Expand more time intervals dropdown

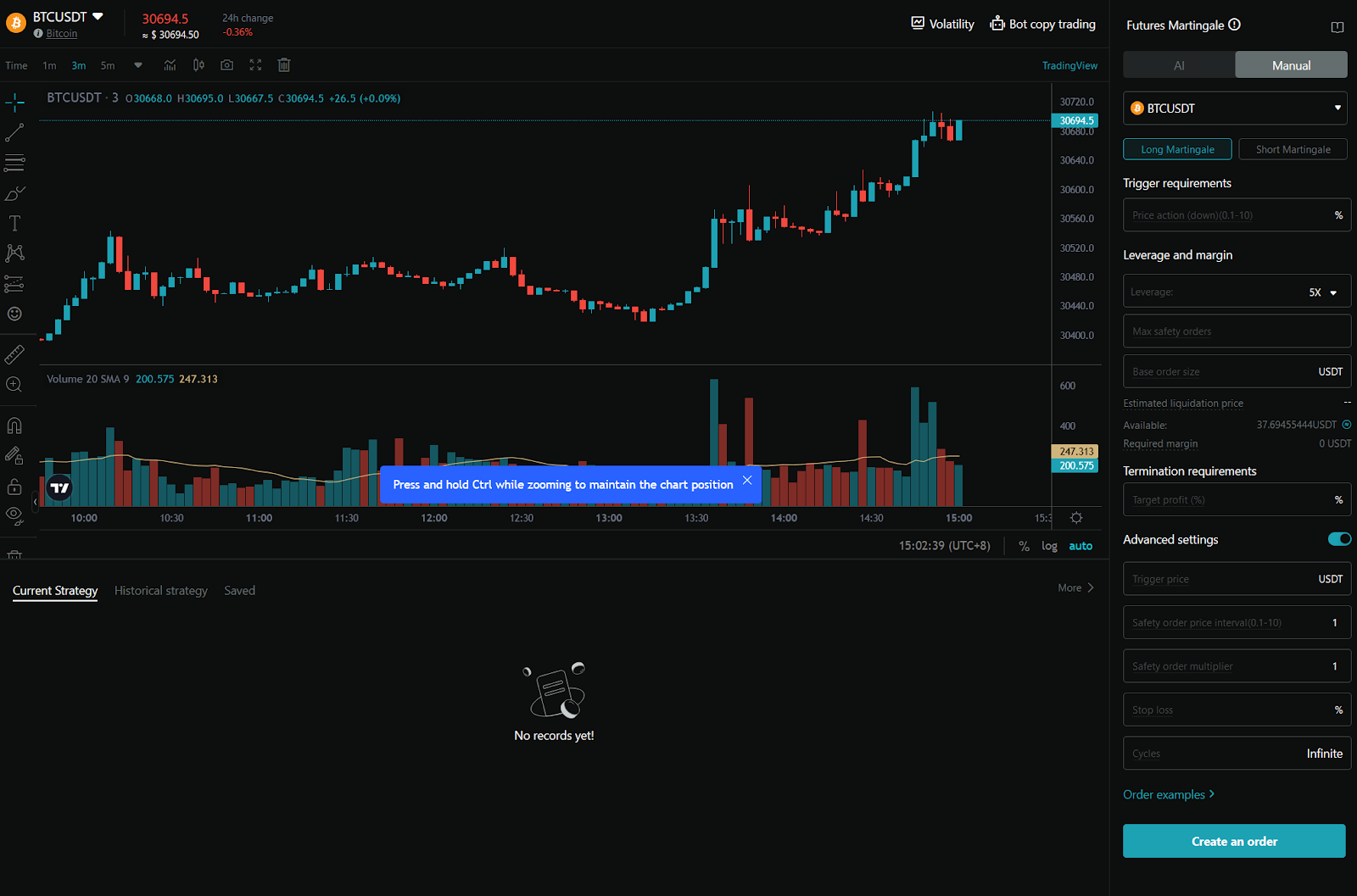coord(138,65)
